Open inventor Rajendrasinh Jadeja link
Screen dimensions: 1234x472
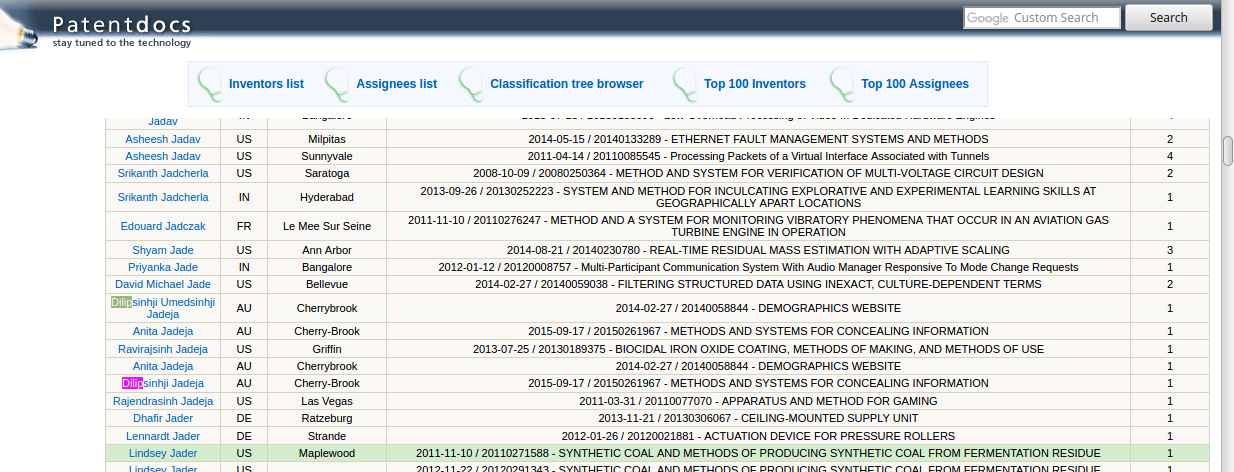[163, 401]
